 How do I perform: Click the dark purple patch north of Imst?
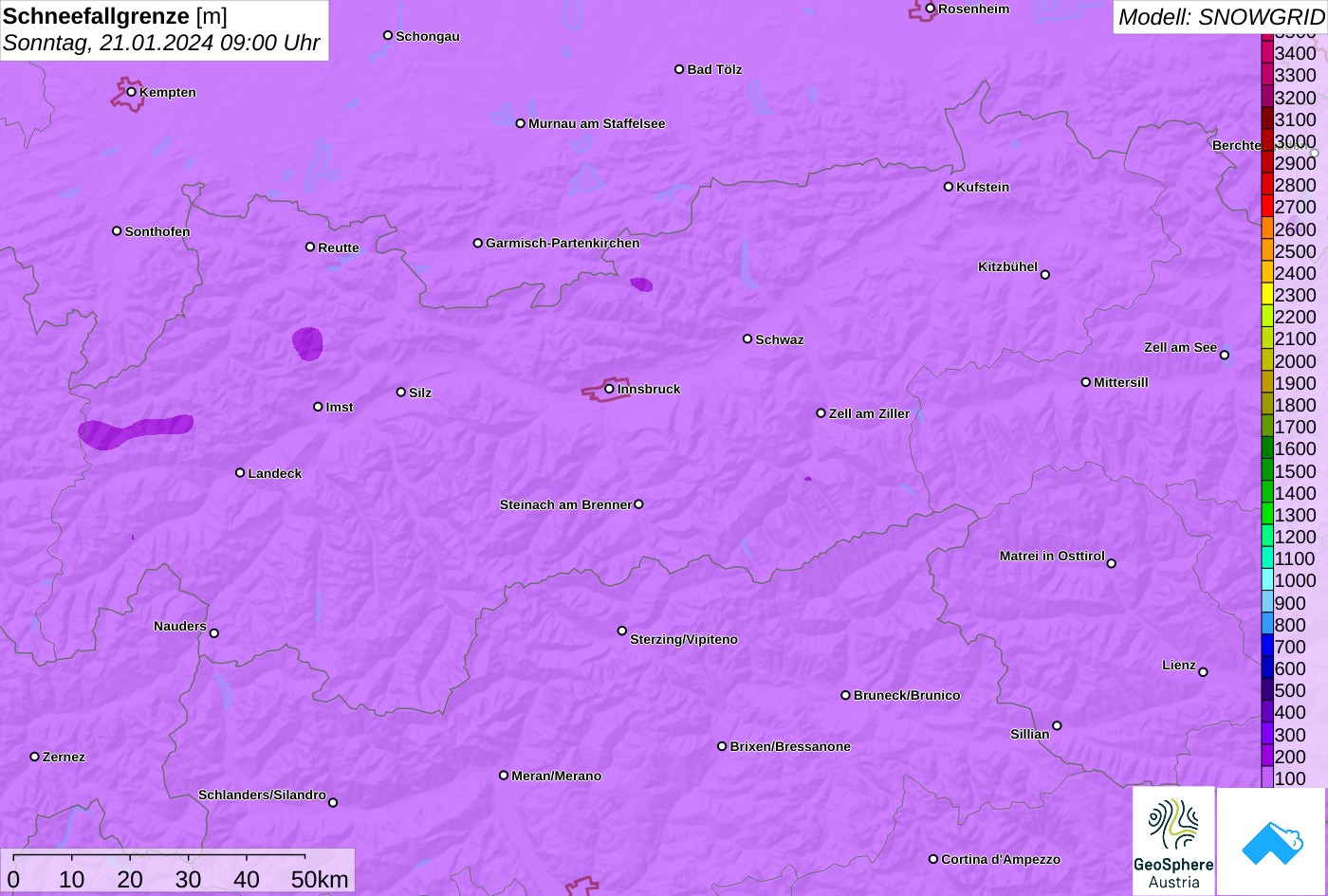307,343
